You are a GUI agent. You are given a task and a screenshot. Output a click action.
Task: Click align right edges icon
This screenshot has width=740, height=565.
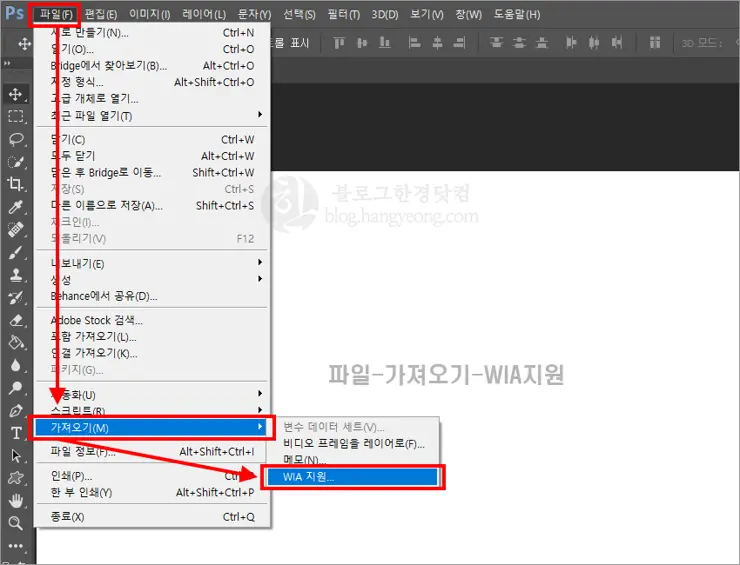[459, 43]
